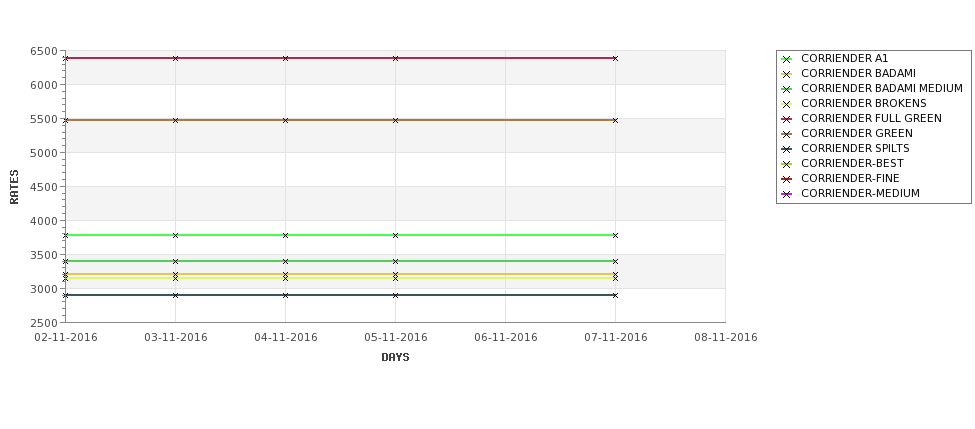Select the brown 5500 line point on 03-11-2016

(175, 120)
